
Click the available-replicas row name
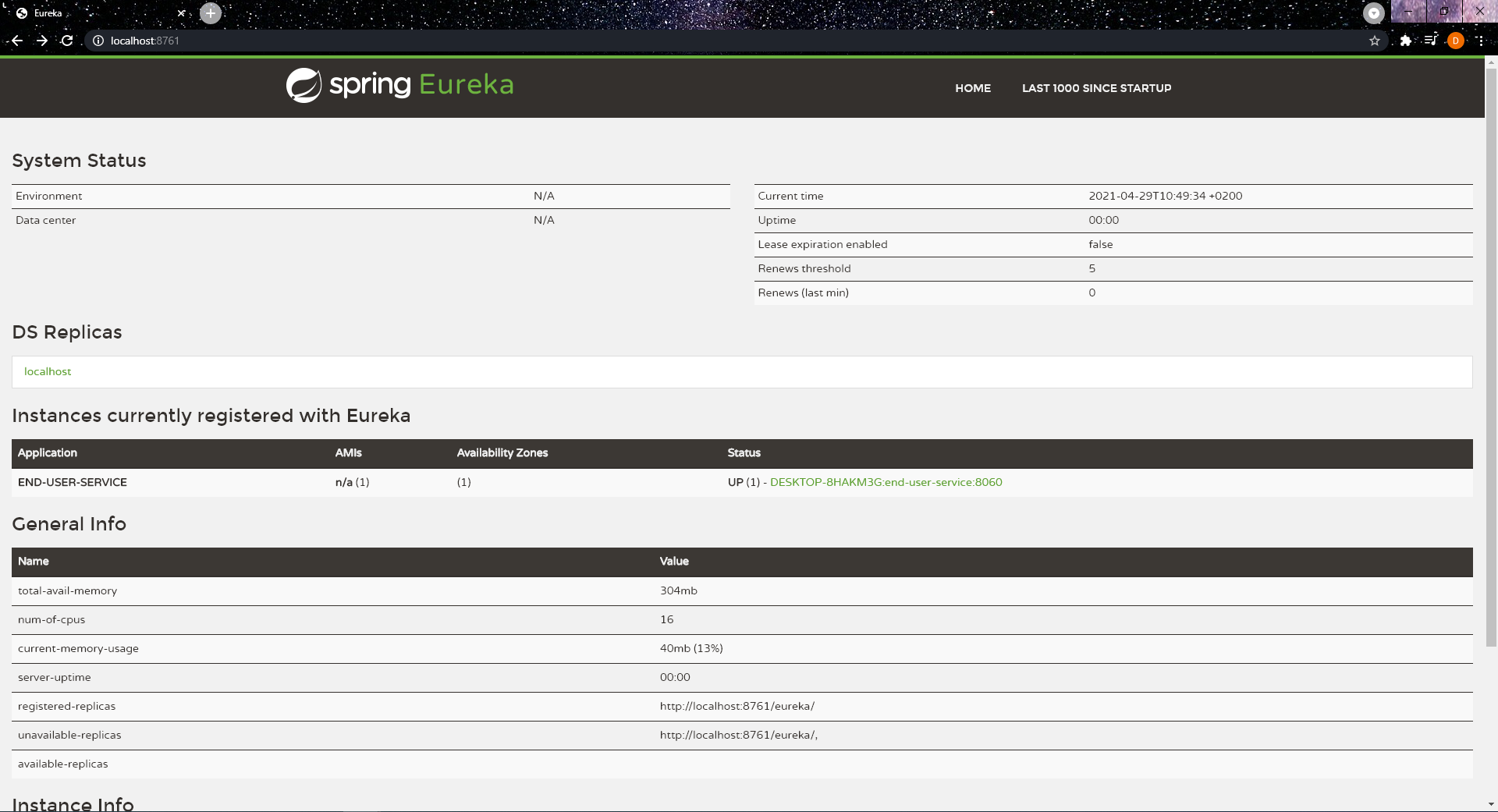tap(63, 764)
